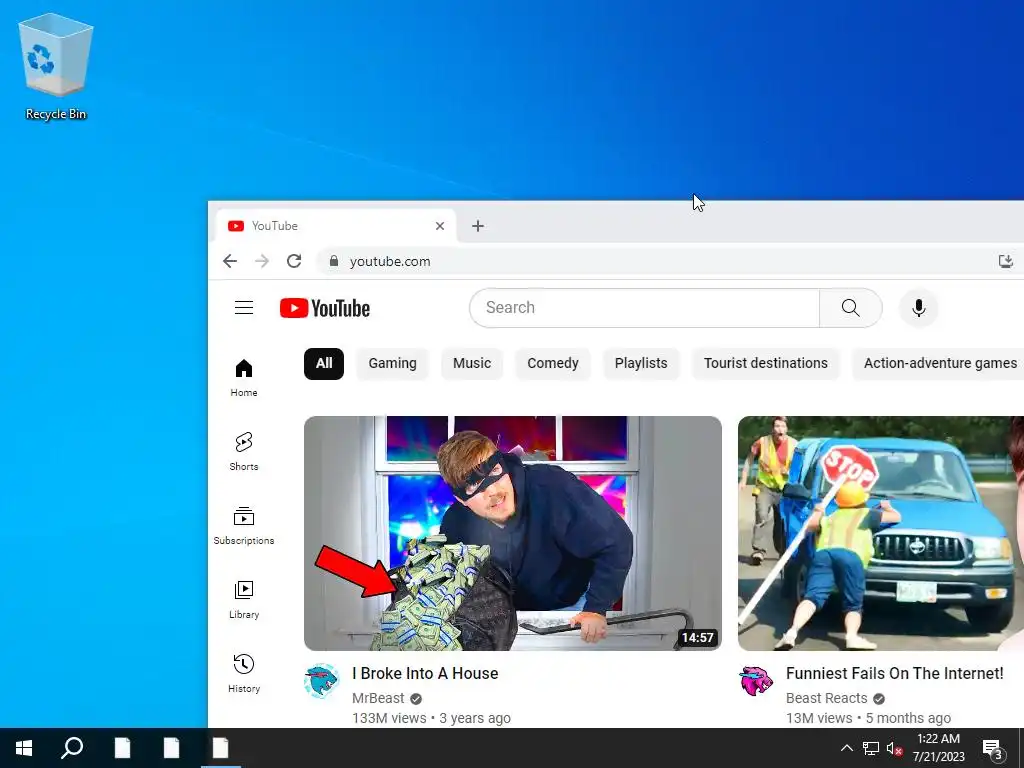
Task: Click the search magnifier button
Action: [x=850, y=308]
